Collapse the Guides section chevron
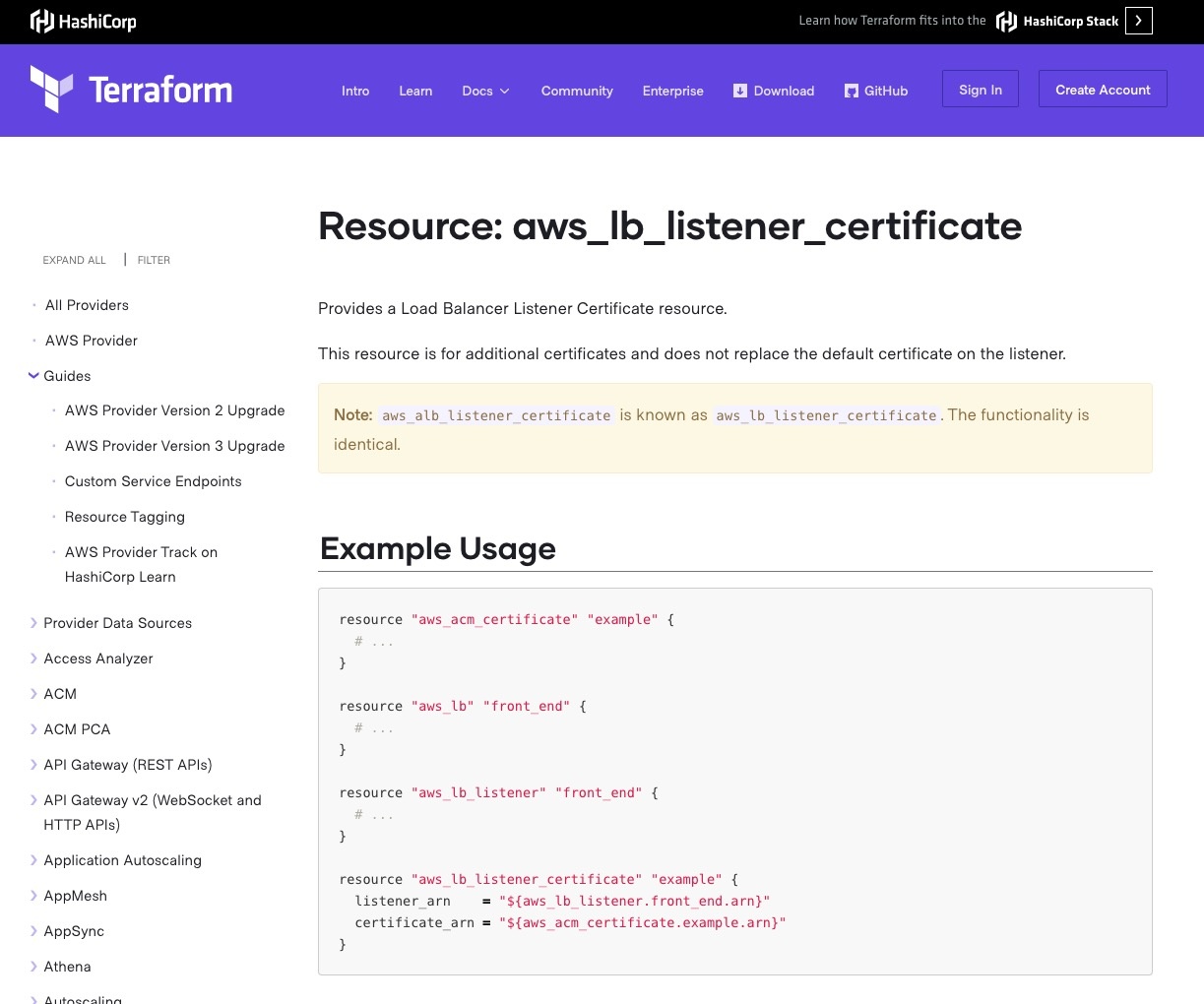 pyautogui.click(x=33, y=376)
